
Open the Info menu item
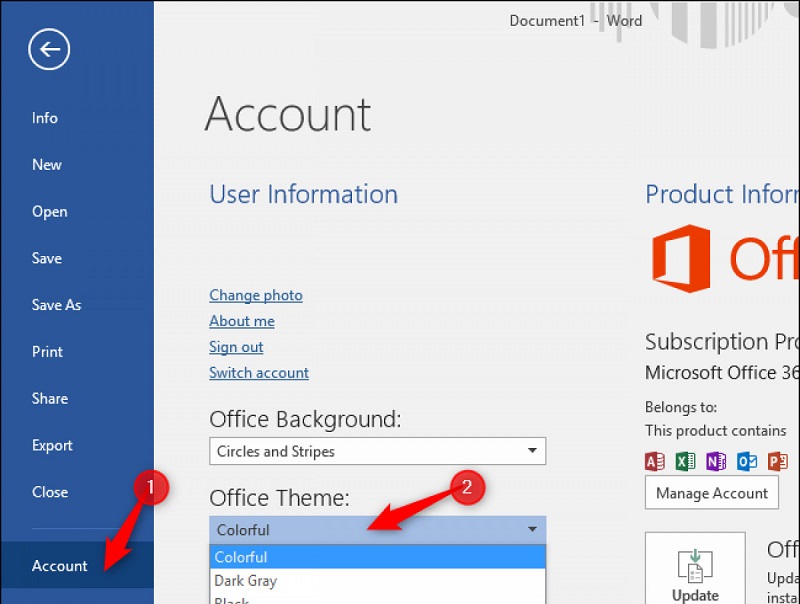pyautogui.click(x=45, y=118)
